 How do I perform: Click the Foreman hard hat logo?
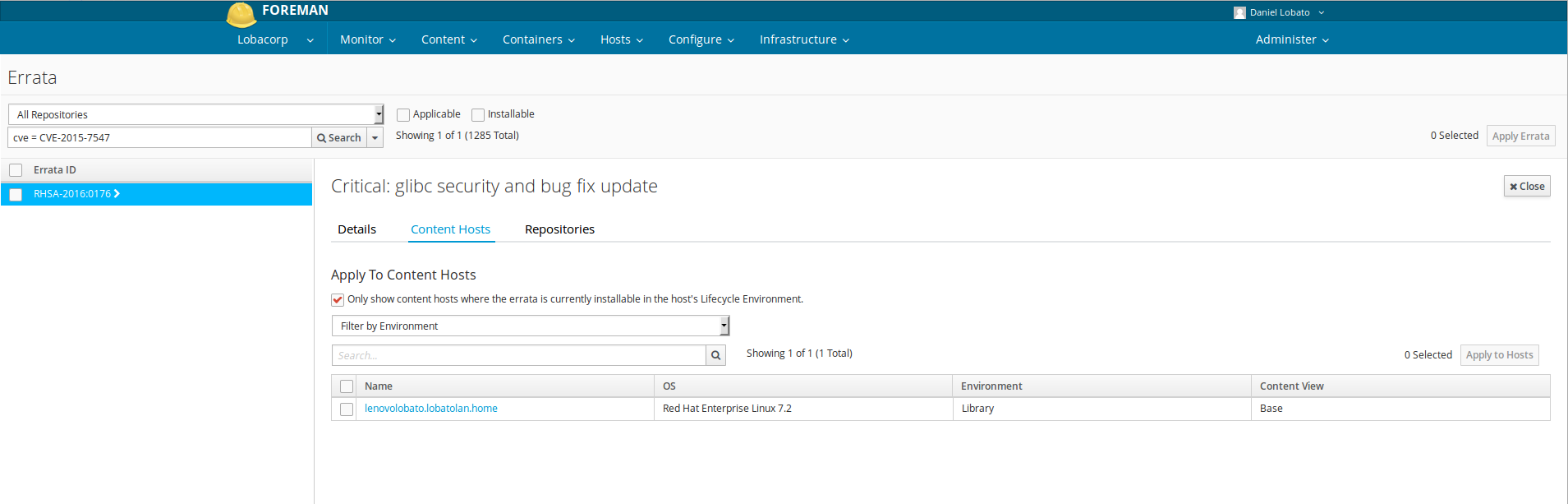241,14
